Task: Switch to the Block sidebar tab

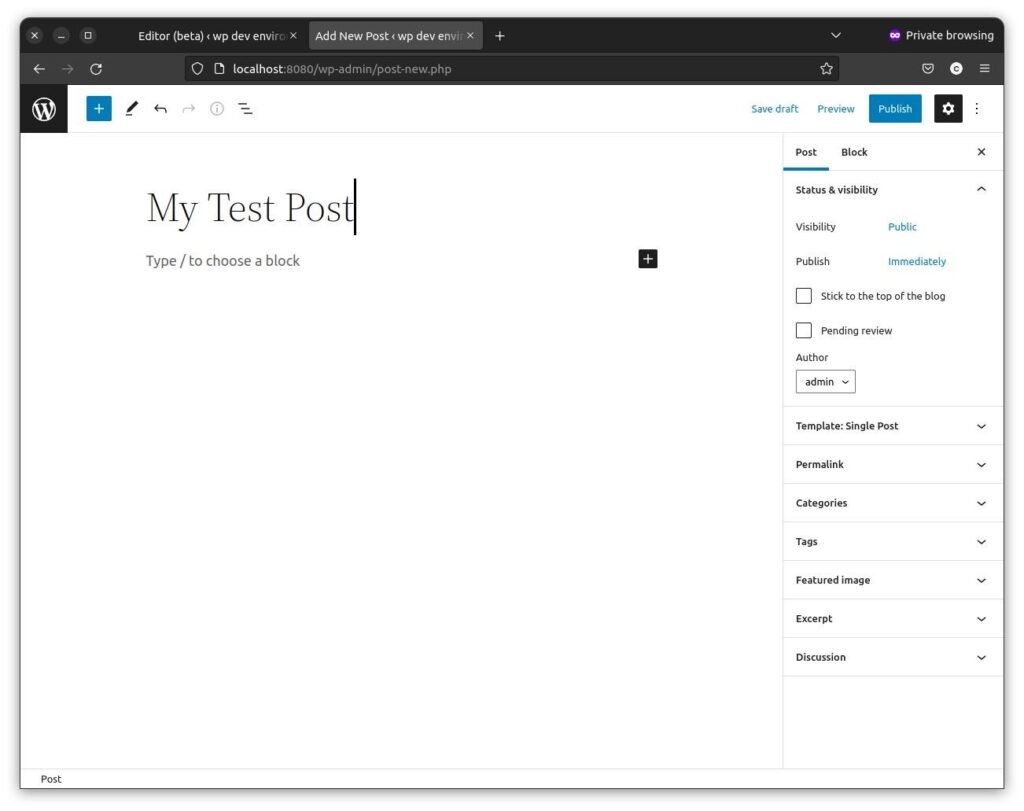Action: click(854, 152)
